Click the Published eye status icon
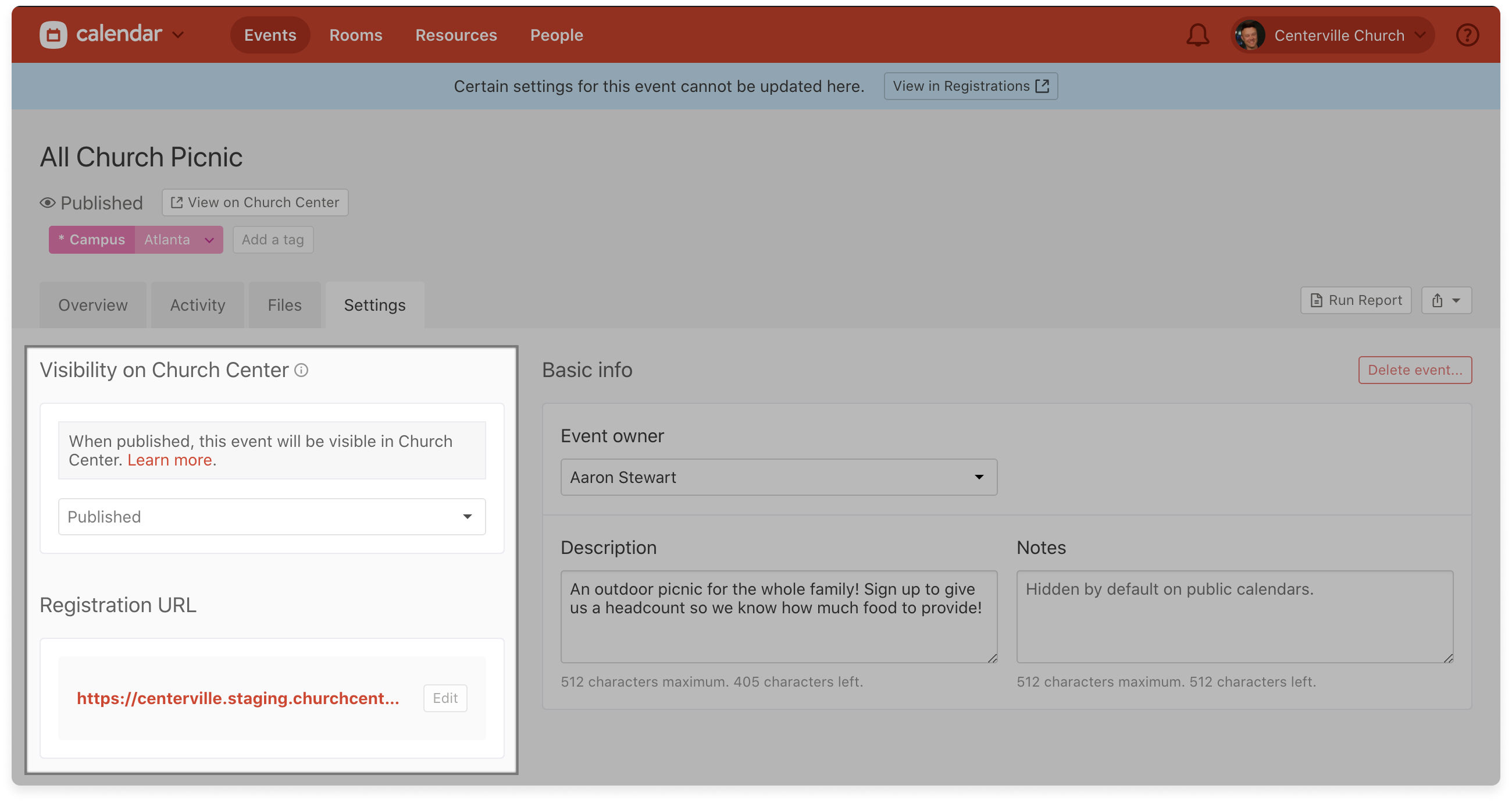Image resolution: width=1512 pixels, height=803 pixels. pos(48,203)
